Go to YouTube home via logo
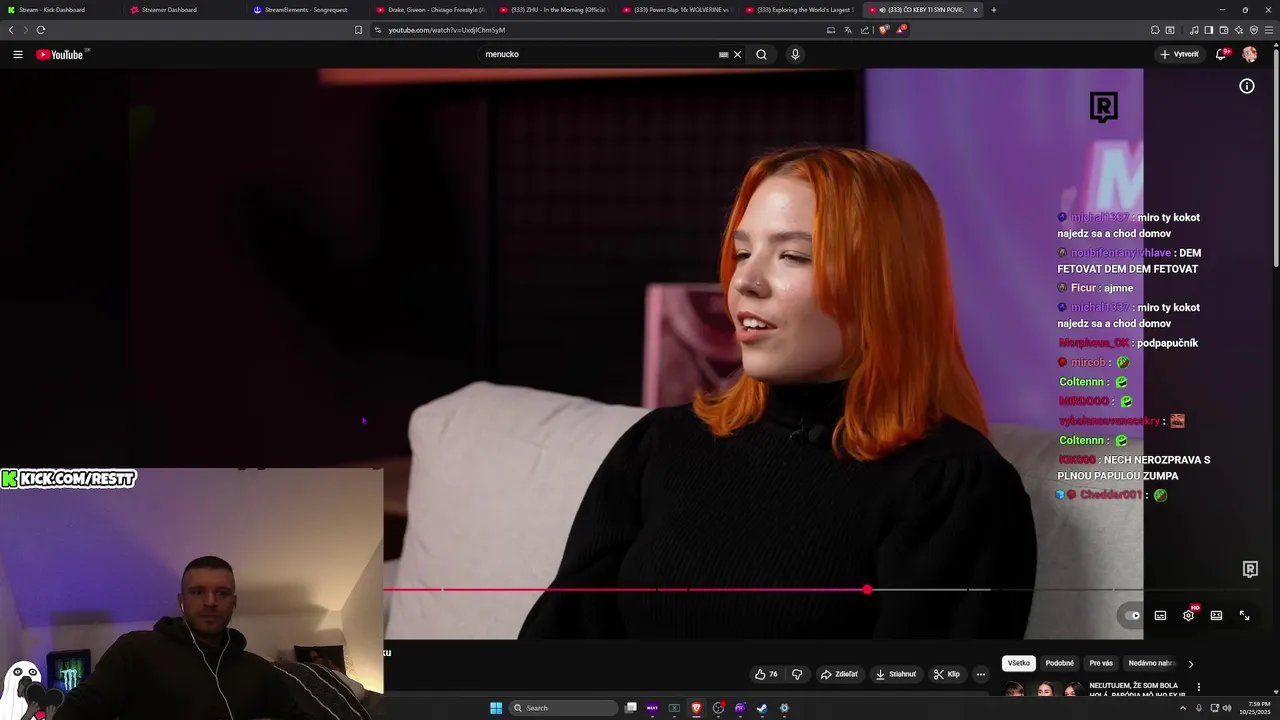 tap(62, 54)
